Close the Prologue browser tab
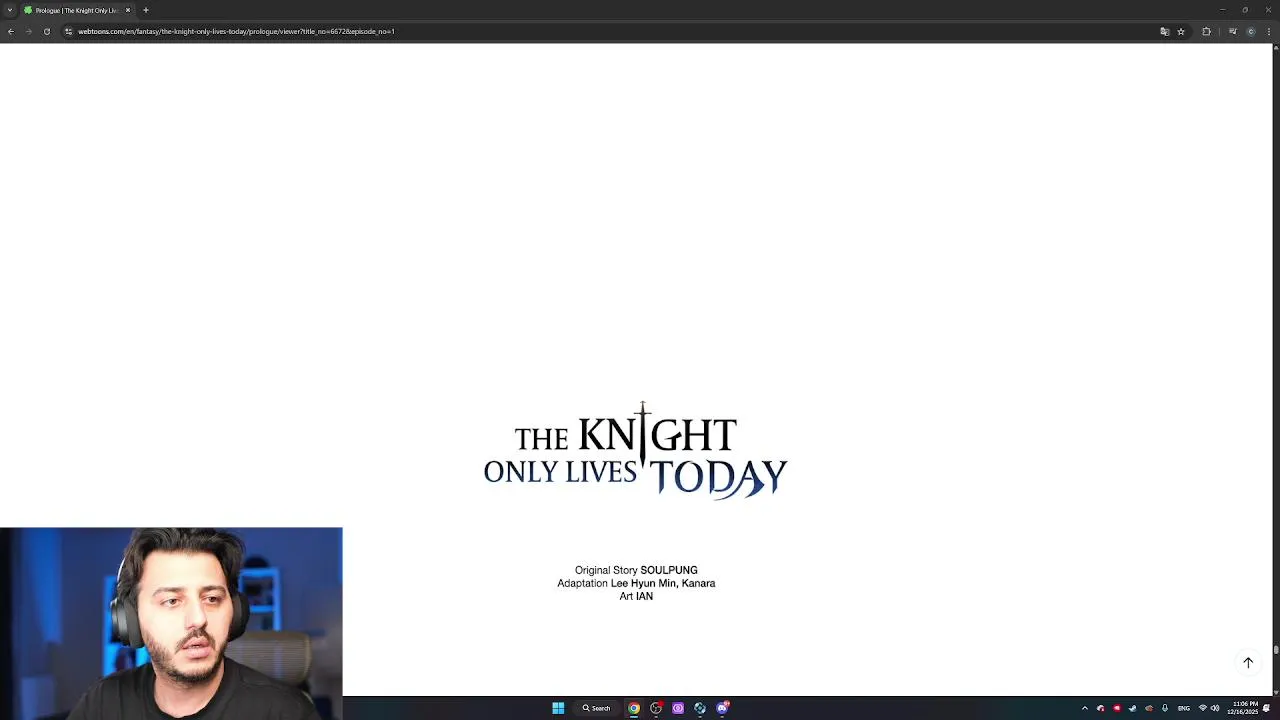 coord(127,10)
